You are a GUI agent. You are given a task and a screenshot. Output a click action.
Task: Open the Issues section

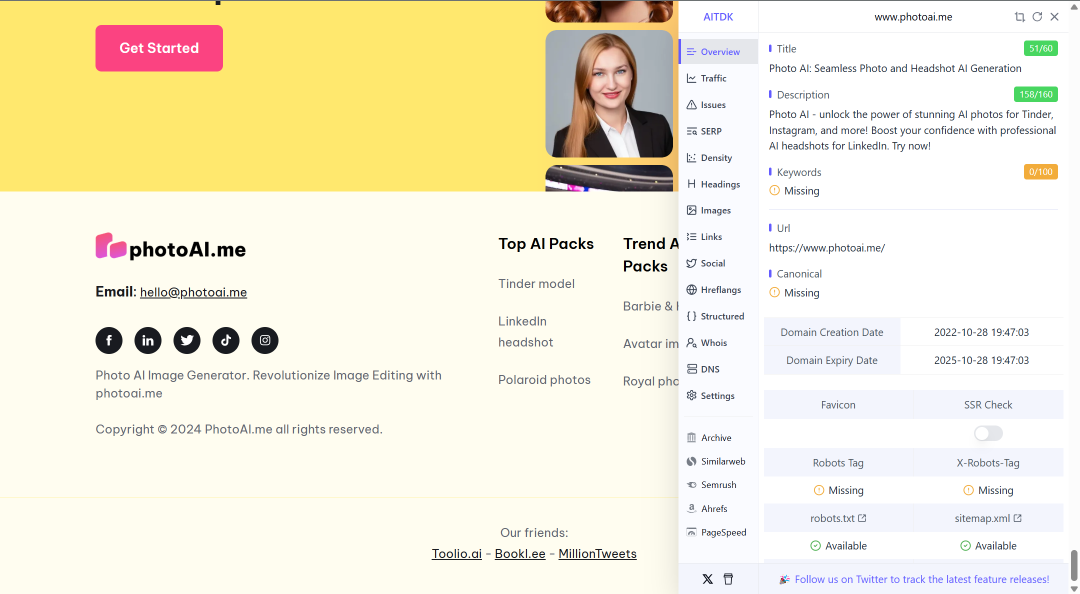(718, 105)
